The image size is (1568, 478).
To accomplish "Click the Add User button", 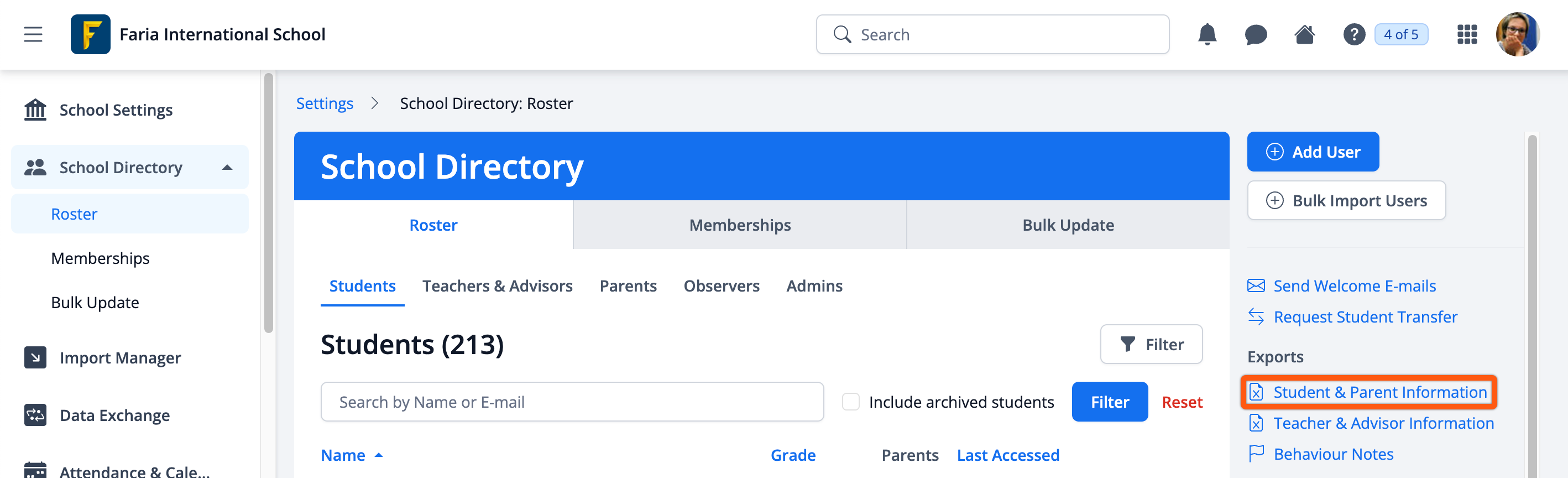I will click(1313, 152).
